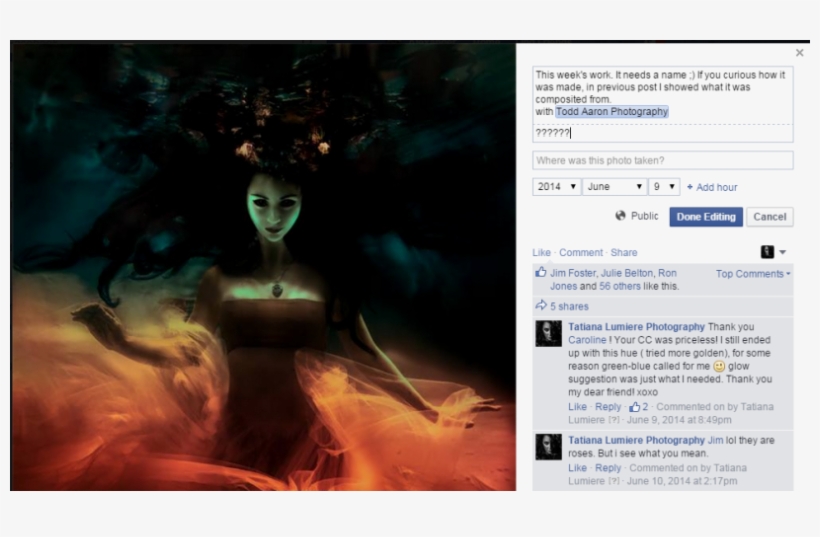The height and width of the screenshot is (537, 820).
Task: Click the highlighted Todd Aaron Photography tag
Action: click(612, 111)
